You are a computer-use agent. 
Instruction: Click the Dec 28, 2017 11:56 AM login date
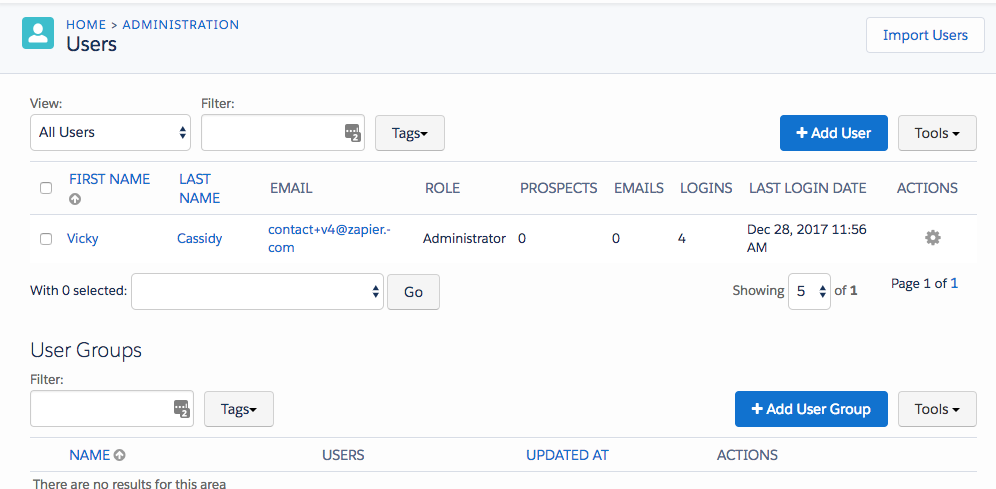coord(807,238)
